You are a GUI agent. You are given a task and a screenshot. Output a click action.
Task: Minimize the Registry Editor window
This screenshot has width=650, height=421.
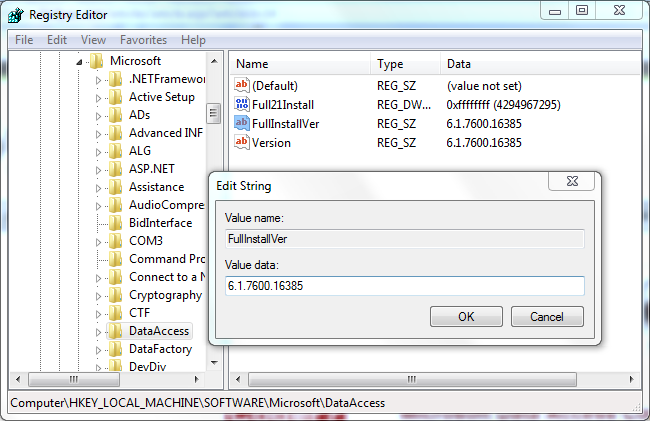click(555, 10)
